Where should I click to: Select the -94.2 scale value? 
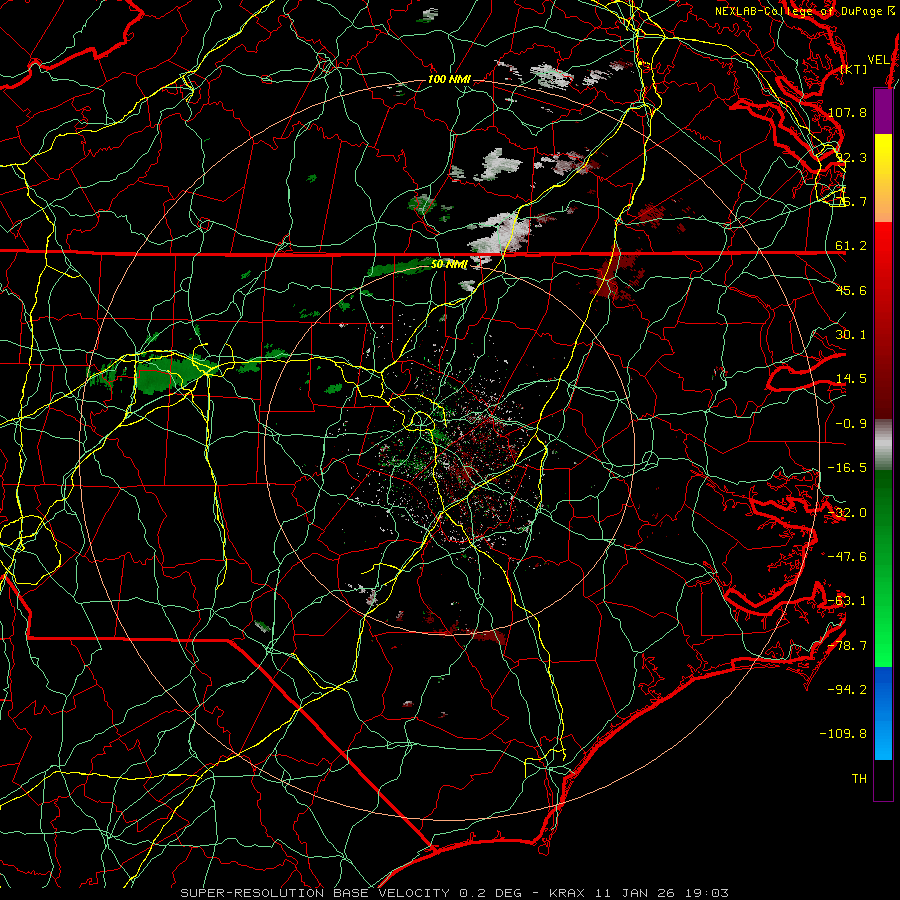[847, 690]
